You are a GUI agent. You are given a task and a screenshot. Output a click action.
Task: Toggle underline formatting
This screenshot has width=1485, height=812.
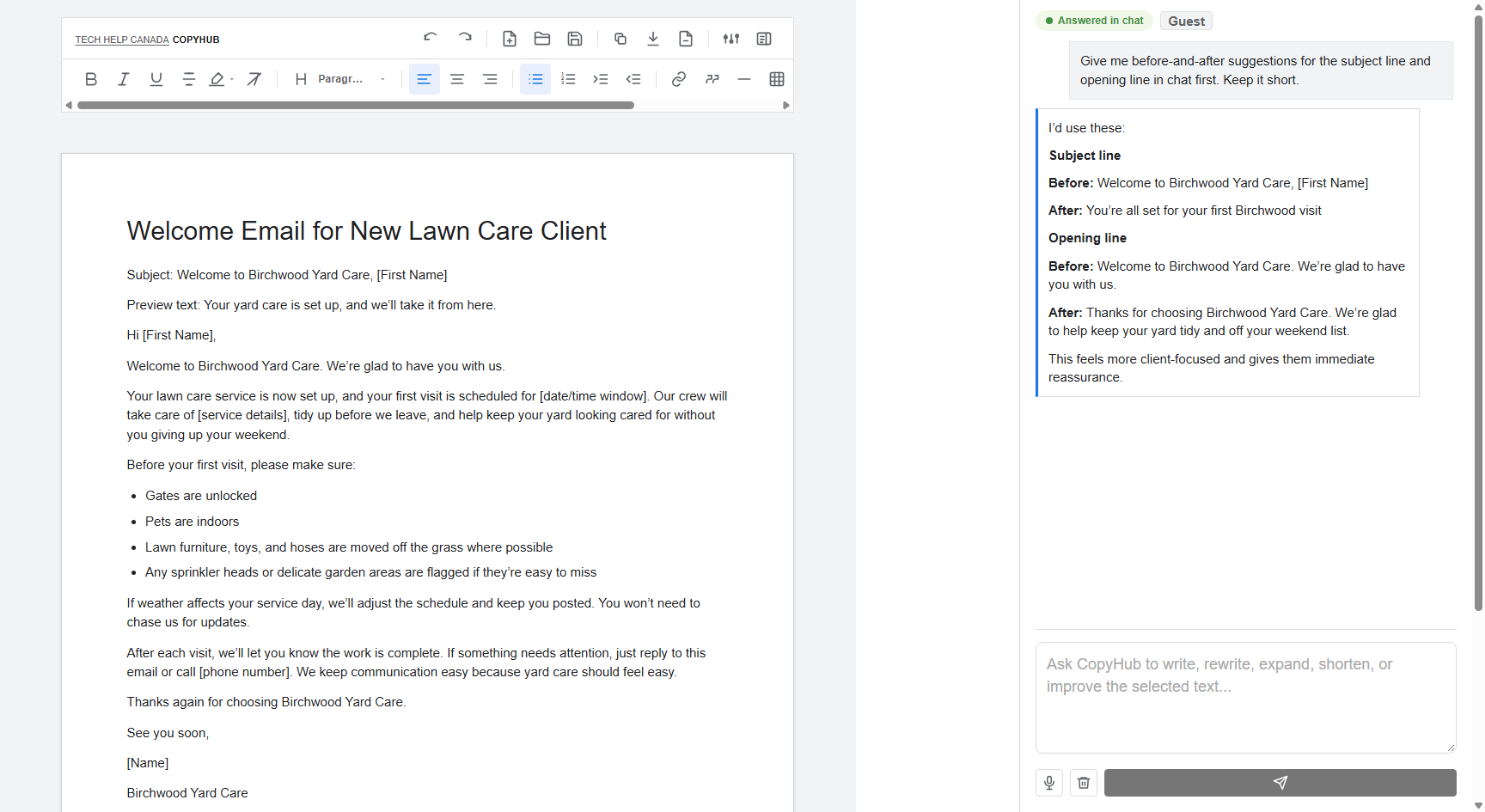coord(156,79)
